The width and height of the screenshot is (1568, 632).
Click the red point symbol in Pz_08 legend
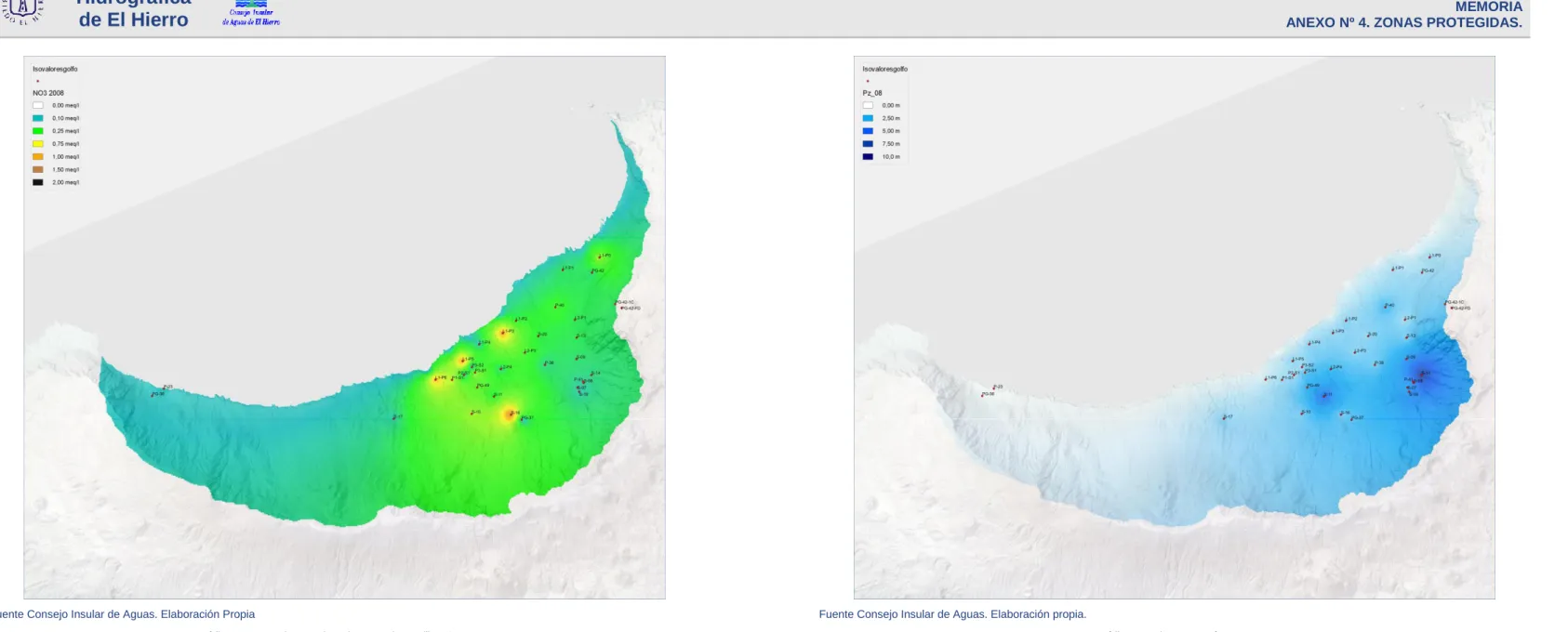pyautogui.click(x=868, y=81)
